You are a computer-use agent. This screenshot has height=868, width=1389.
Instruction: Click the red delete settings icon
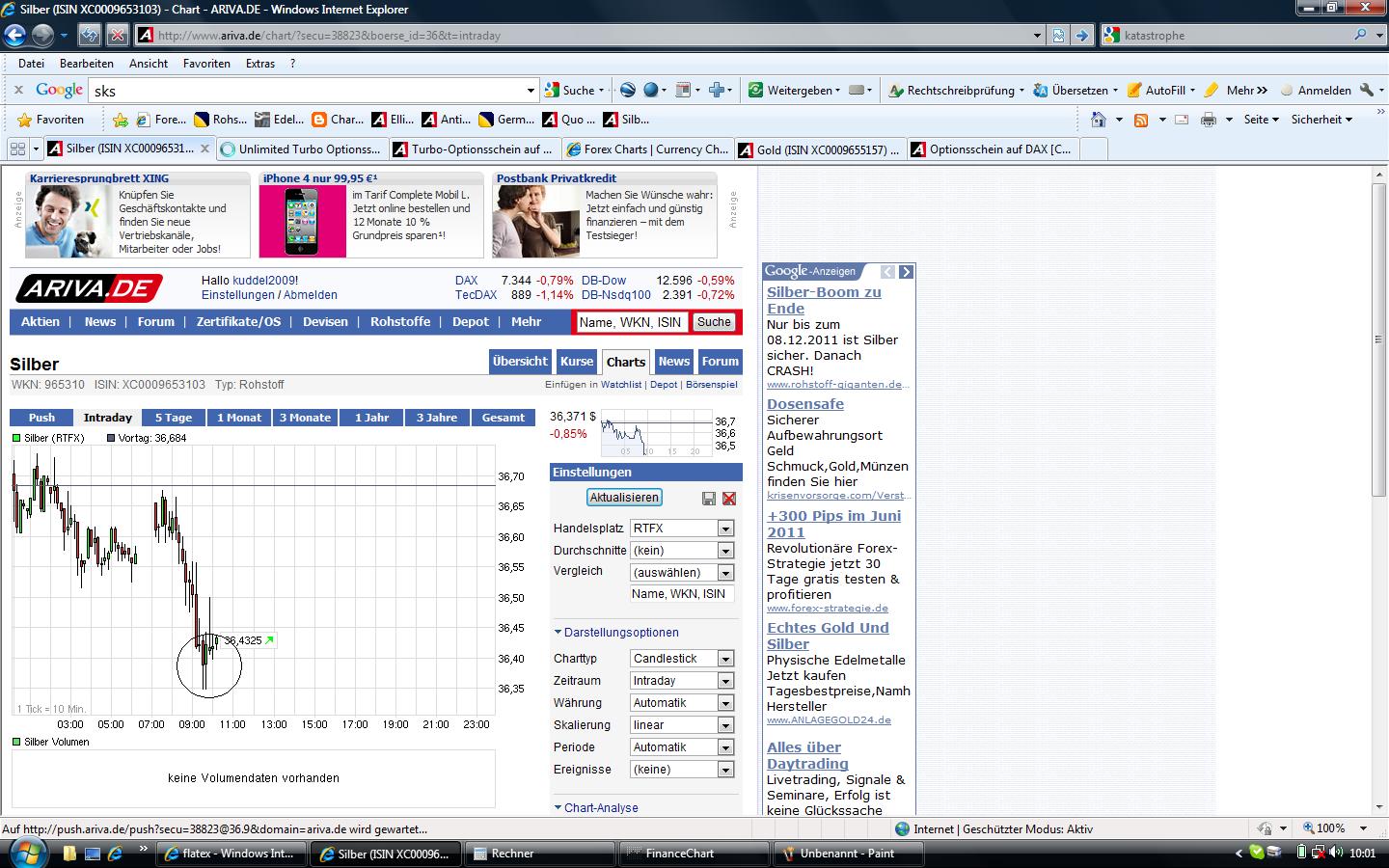(x=729, y=499)
